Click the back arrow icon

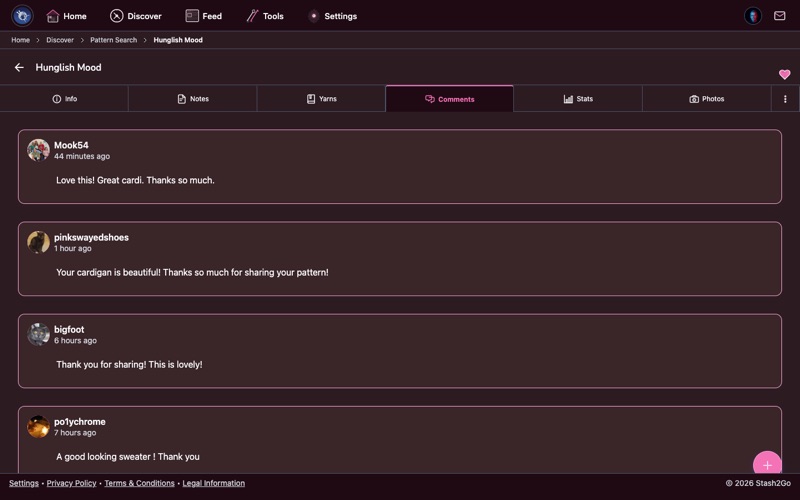pos(19,67)
